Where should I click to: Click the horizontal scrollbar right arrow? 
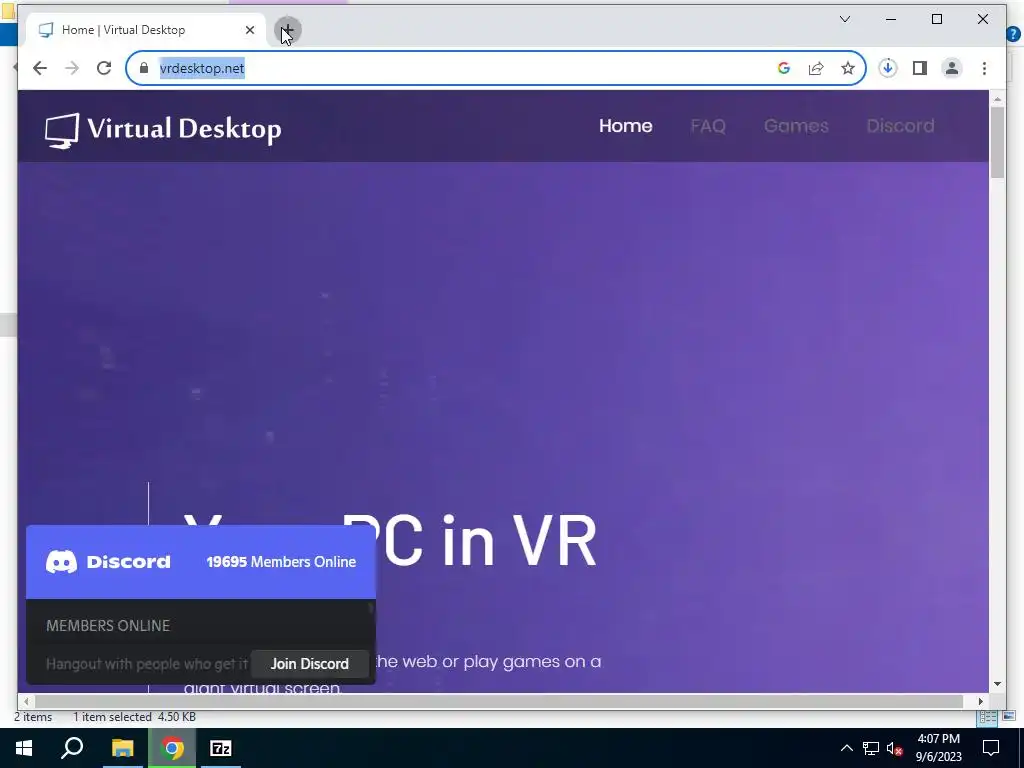pos(980,701)
